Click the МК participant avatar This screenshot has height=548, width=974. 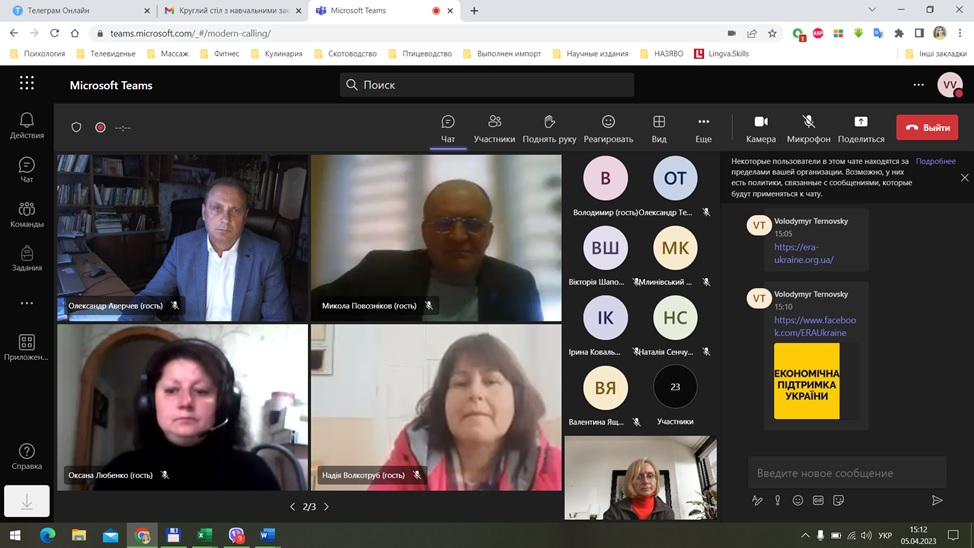675,248
